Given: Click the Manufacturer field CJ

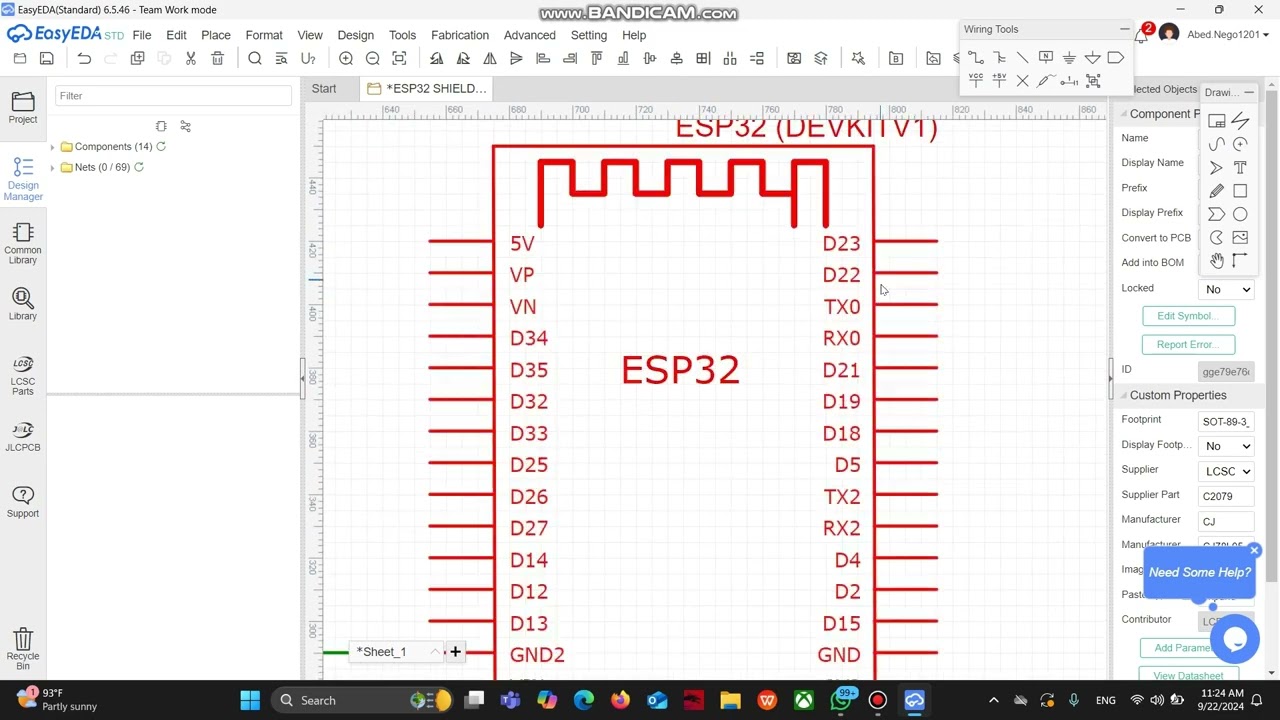Looking at the screenshot, I should [x=1227, y=521].
